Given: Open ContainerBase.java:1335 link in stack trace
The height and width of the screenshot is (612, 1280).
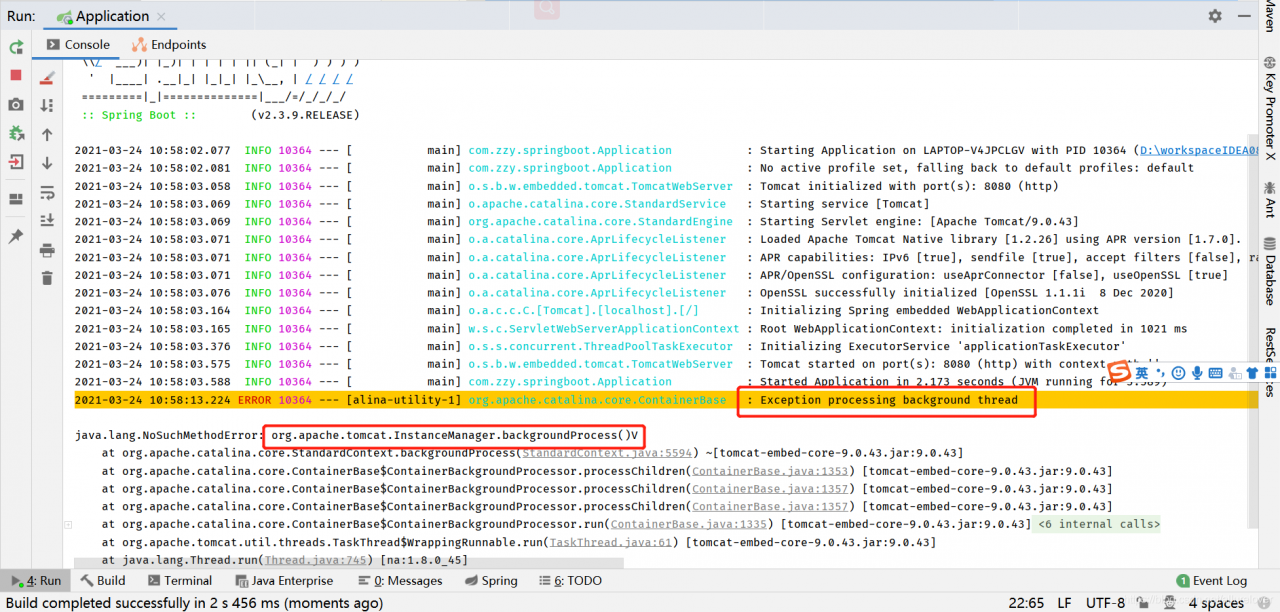Looking at the screenshot, I should pos(689,524).
